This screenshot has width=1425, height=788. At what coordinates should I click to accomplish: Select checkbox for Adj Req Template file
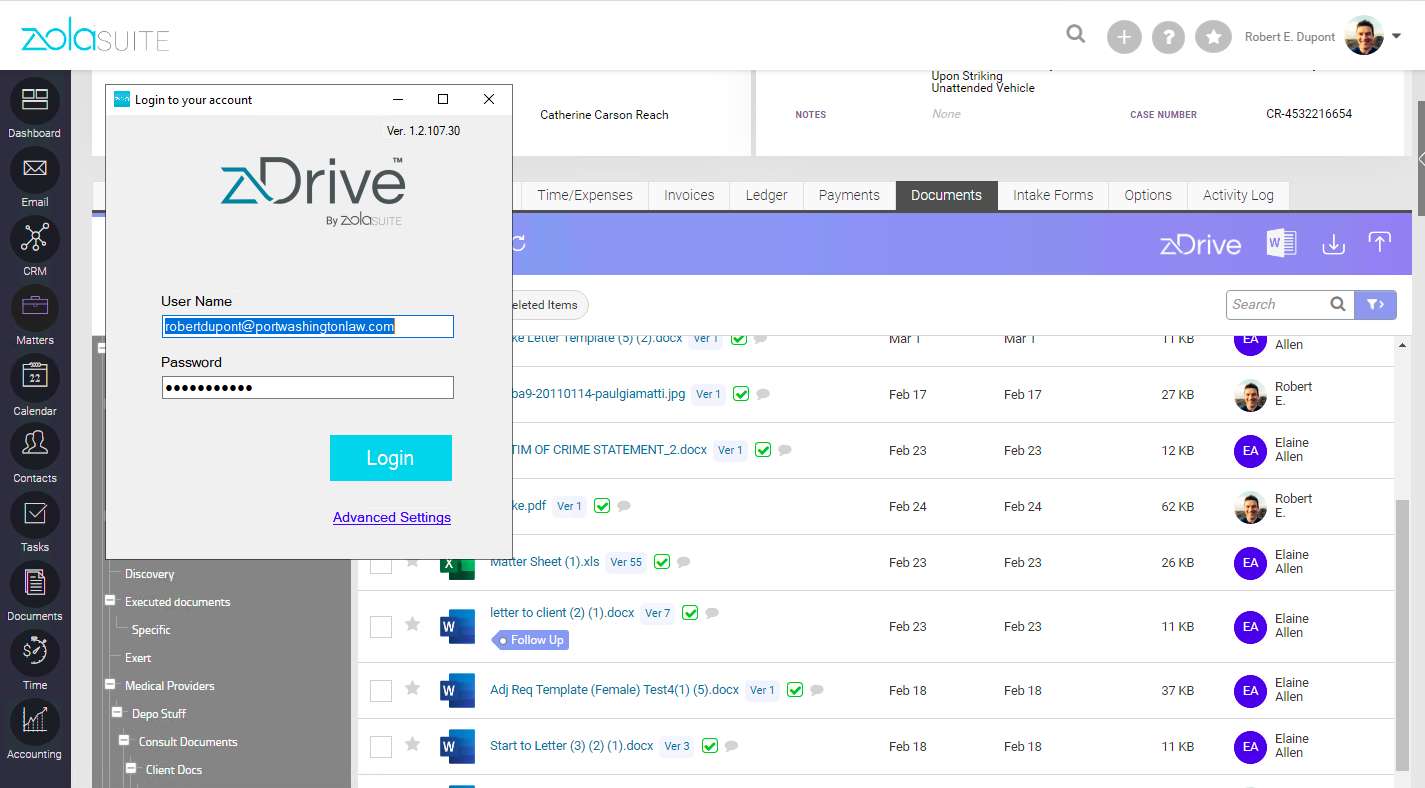381,691
